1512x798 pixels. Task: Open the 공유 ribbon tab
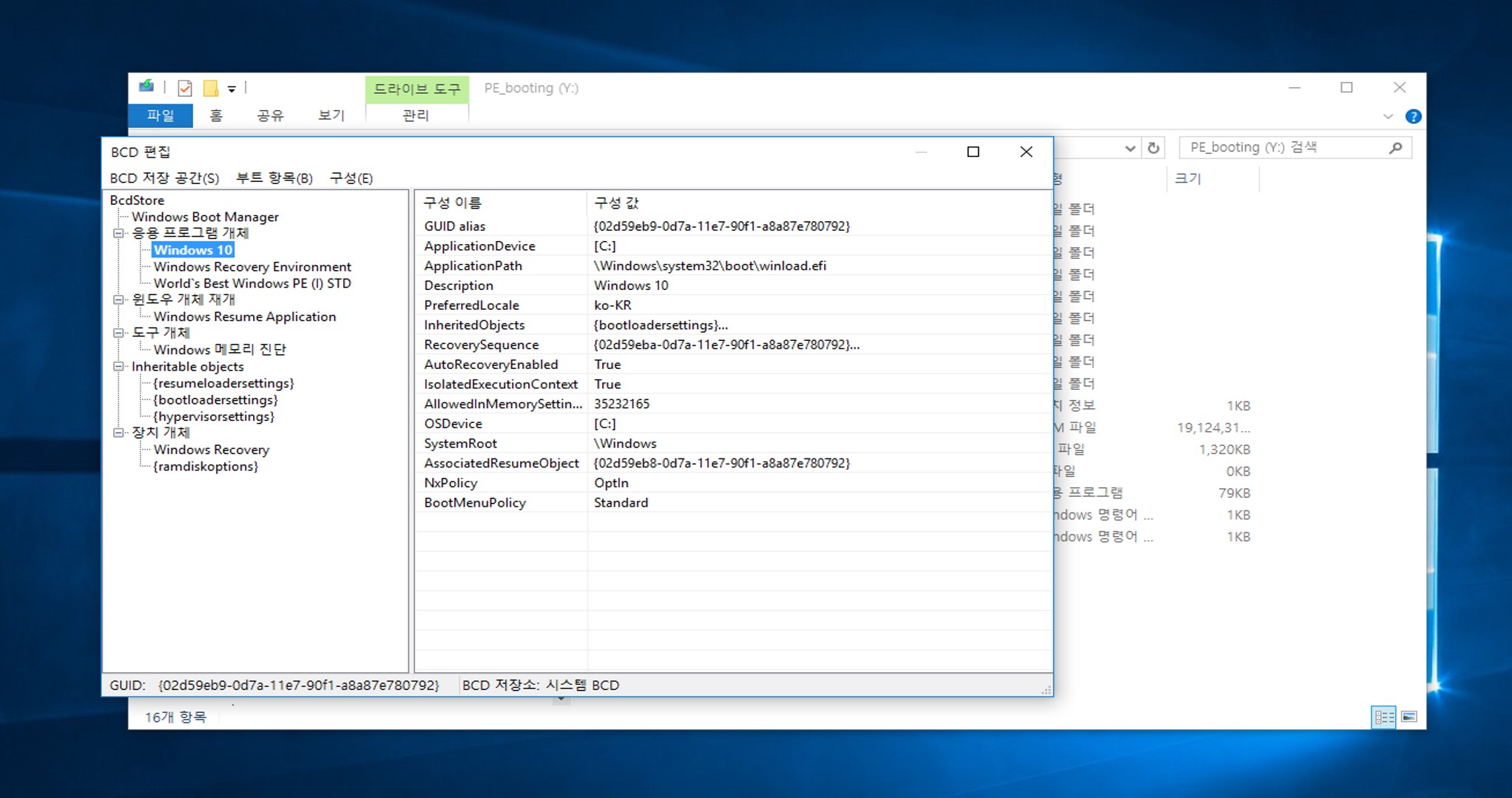[x=270, y=115]
